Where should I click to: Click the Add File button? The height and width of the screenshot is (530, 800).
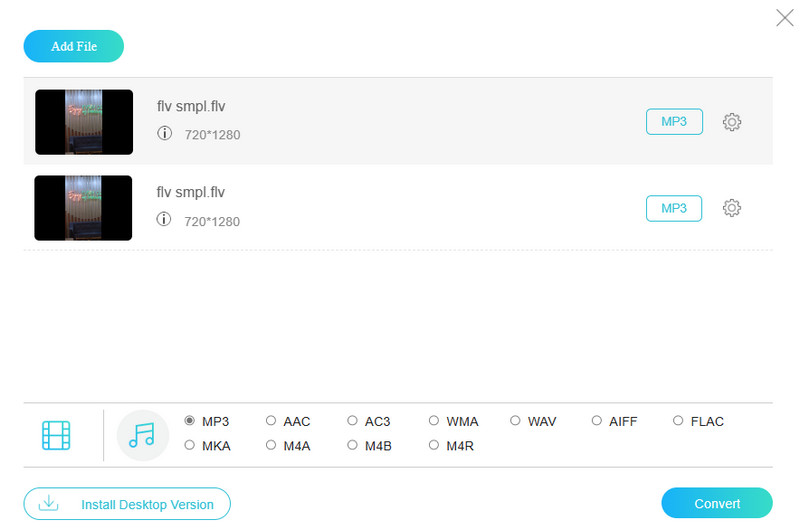tap(74, 46)
